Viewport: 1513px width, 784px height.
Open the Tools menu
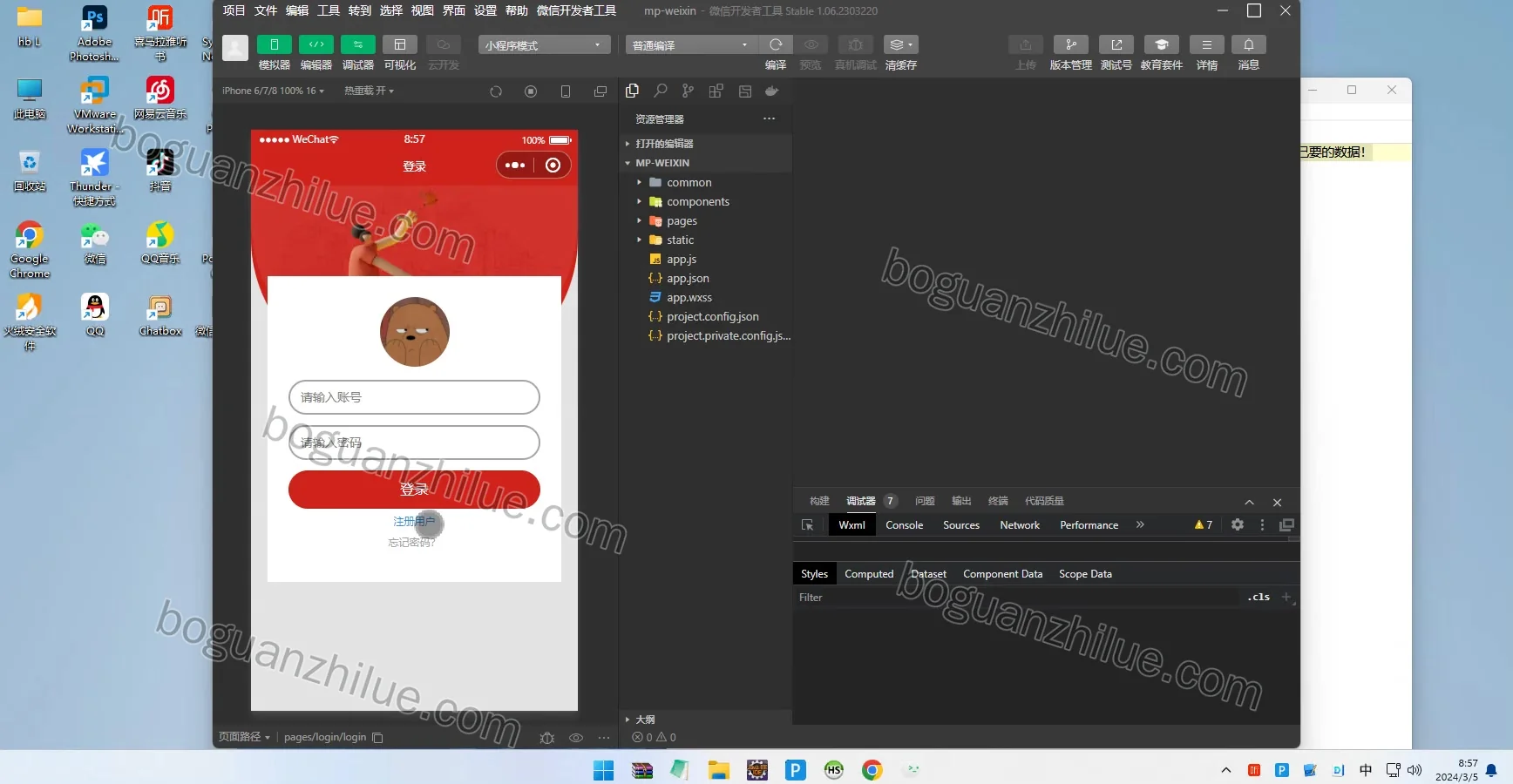pos(329,10)
